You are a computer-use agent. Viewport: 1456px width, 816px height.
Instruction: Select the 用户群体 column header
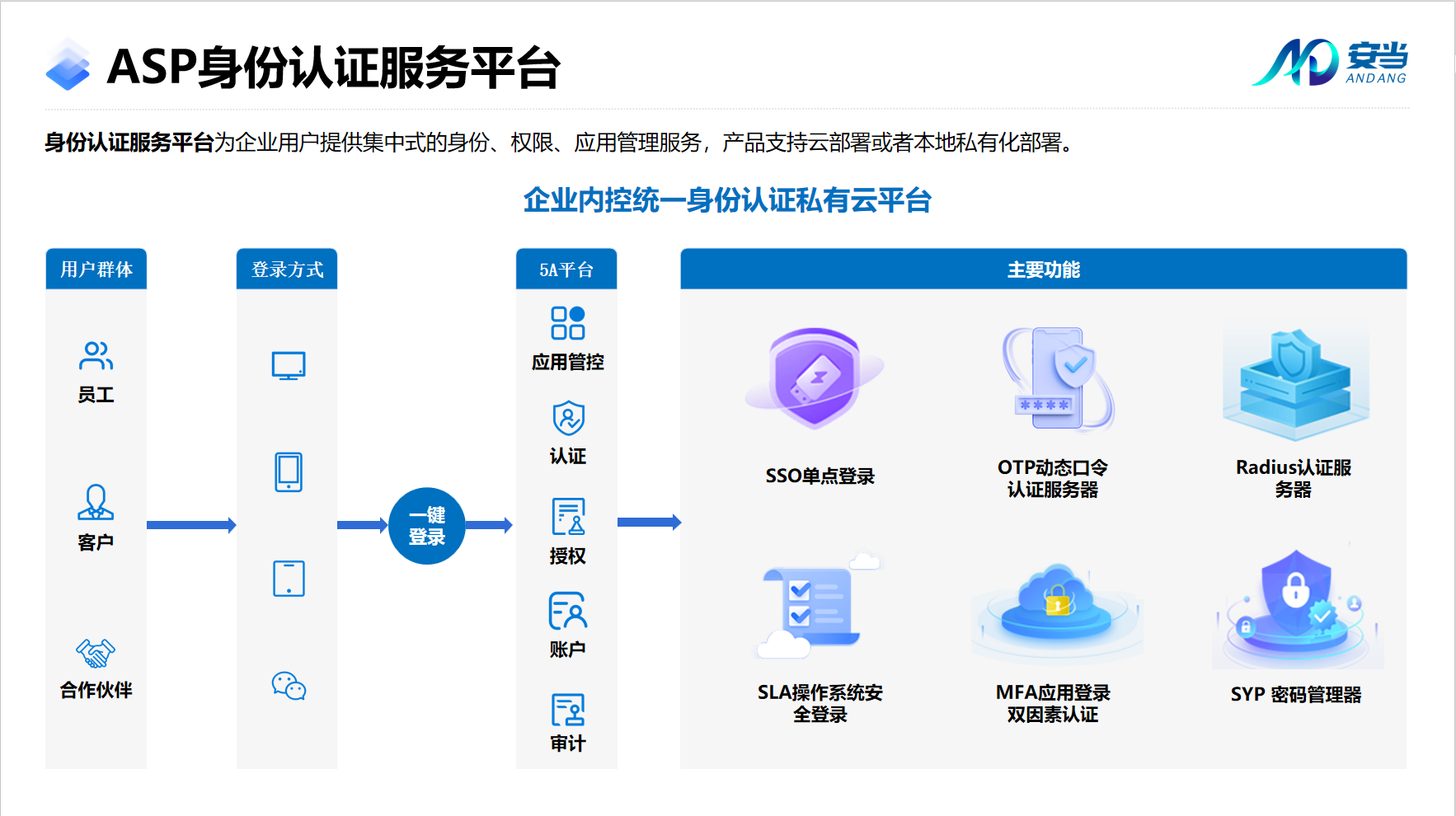96,269
